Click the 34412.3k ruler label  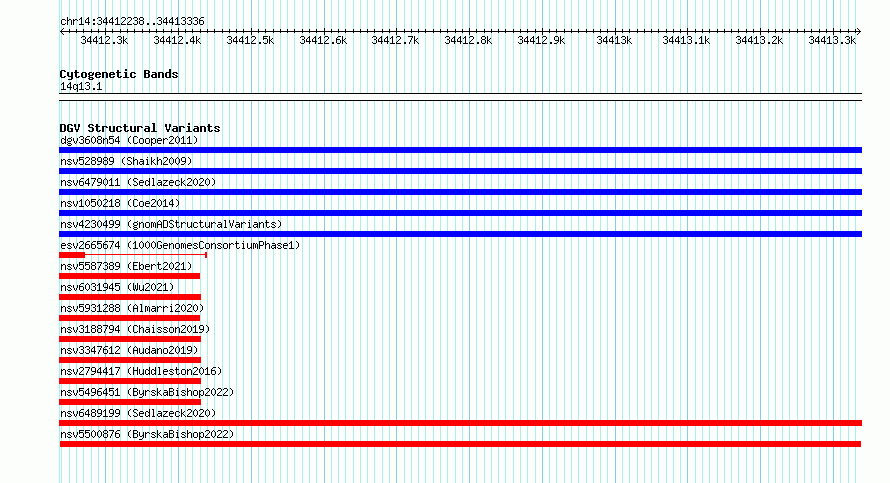[104, 40]
